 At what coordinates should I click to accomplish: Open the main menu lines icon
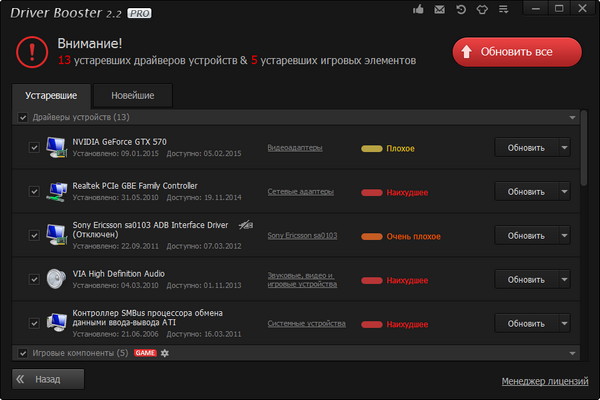[504, 9]
